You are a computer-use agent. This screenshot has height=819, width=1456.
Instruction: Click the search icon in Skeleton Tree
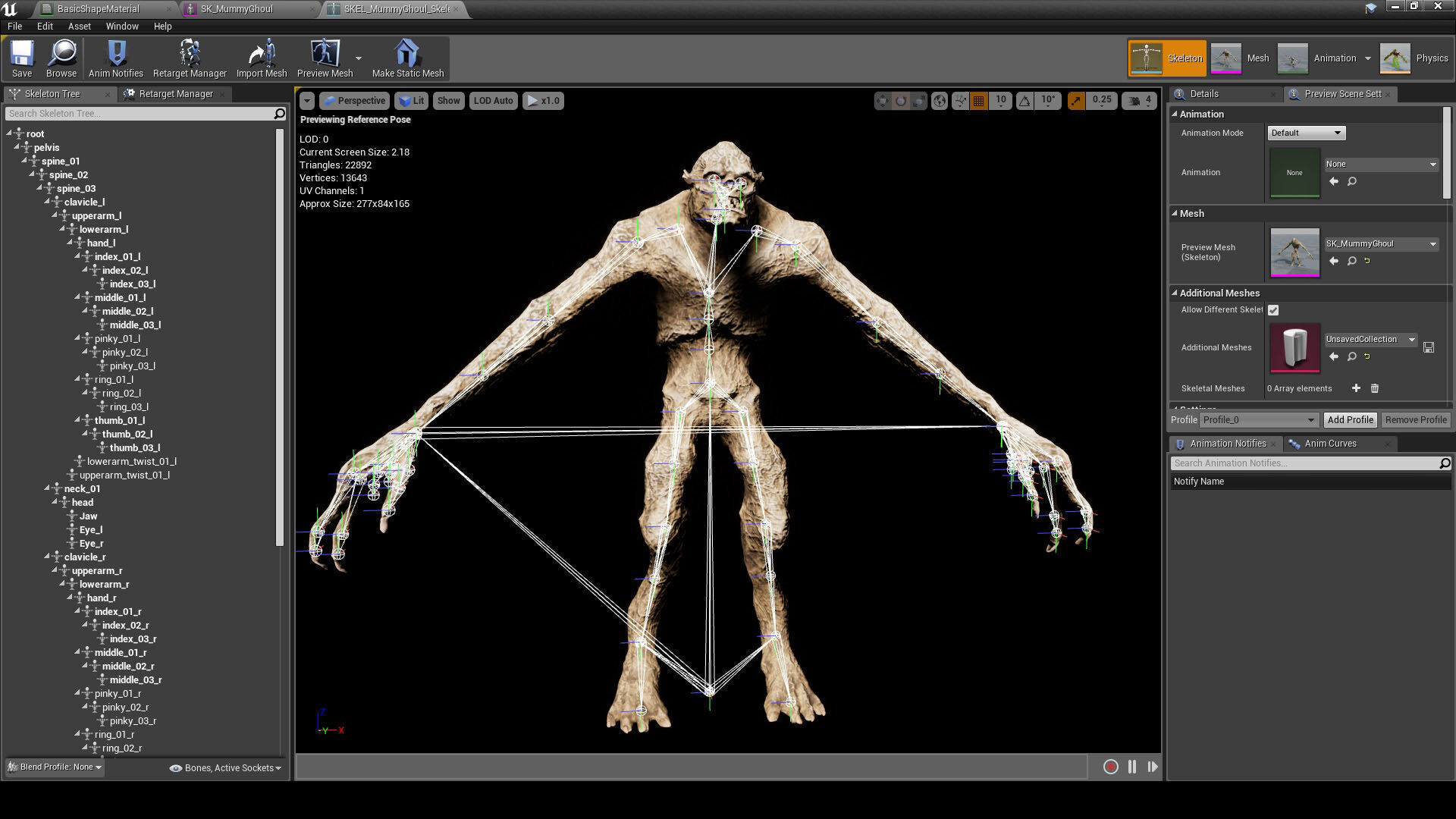[279, 114]
